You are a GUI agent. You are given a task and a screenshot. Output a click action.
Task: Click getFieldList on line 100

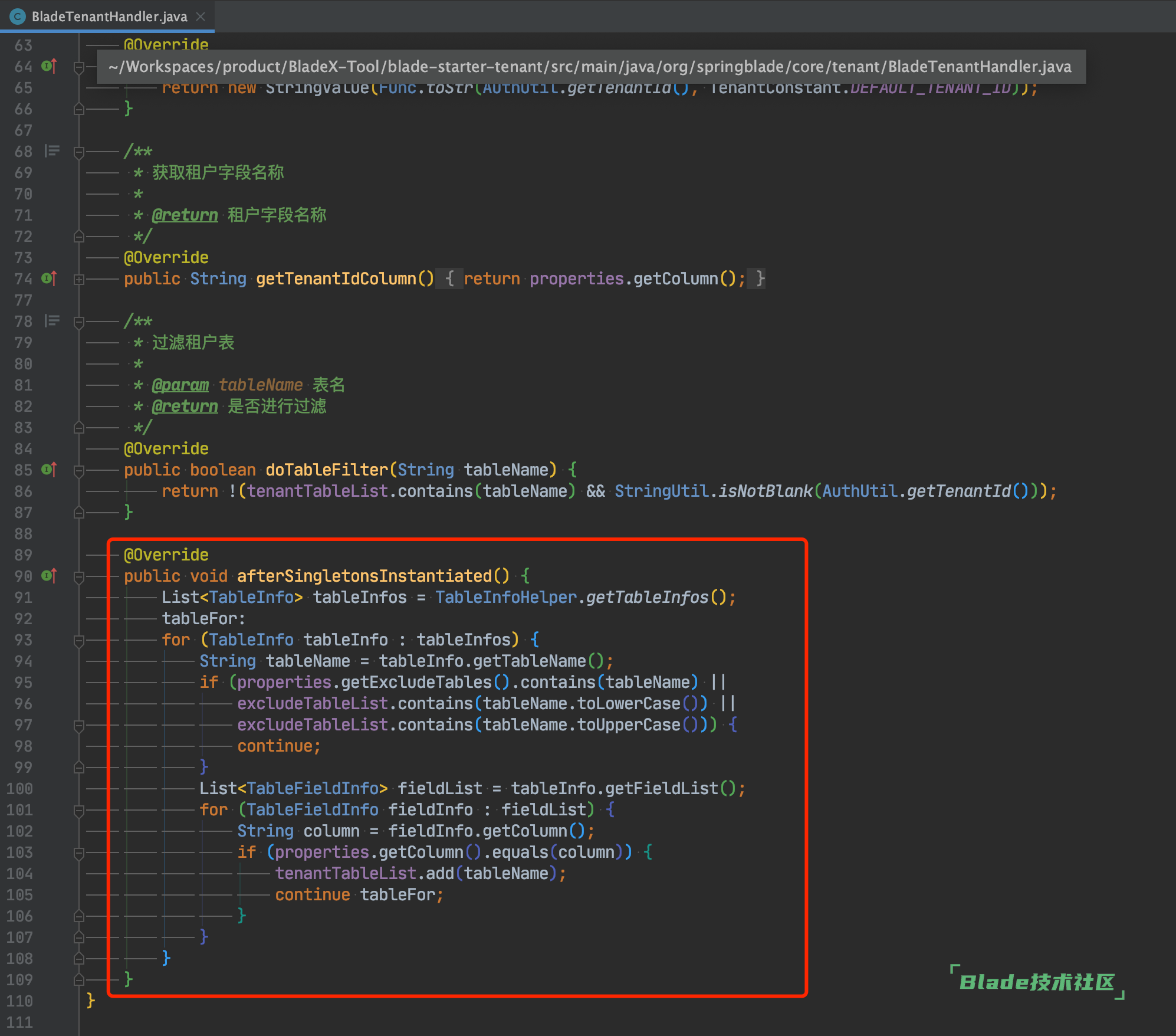pos(662,789)
